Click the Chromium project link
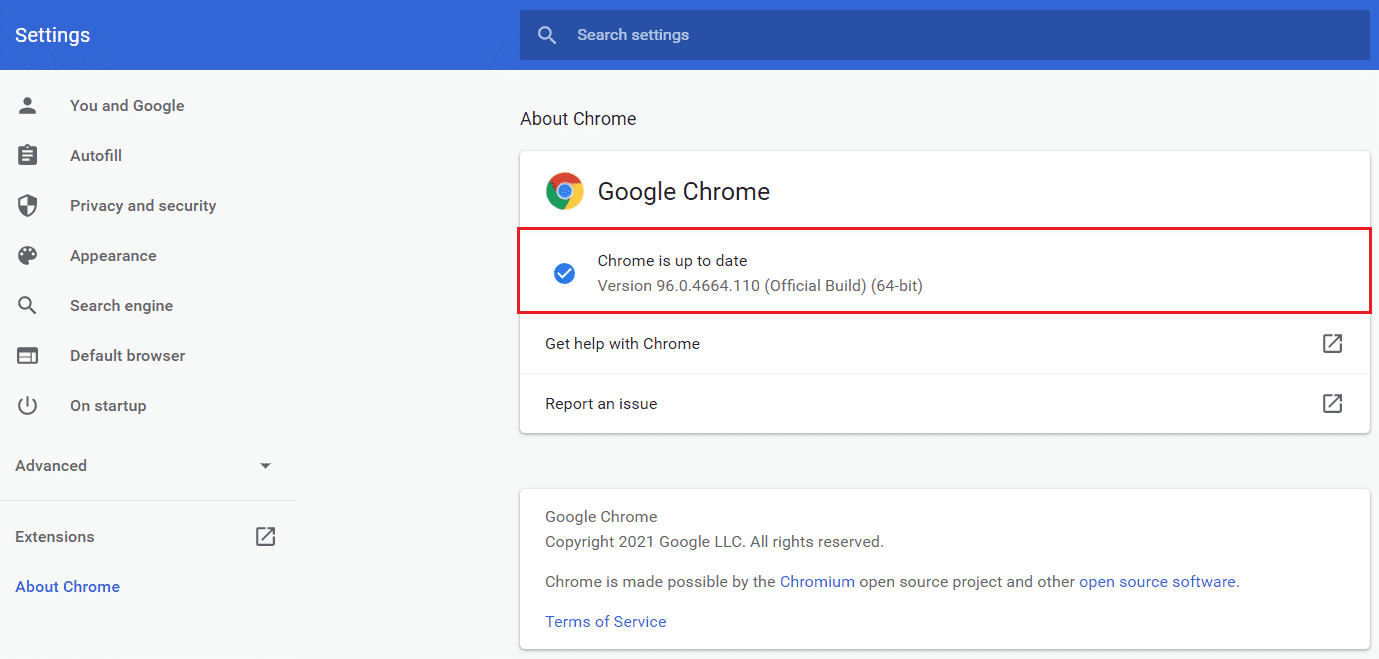 click(x=817, y=581)
